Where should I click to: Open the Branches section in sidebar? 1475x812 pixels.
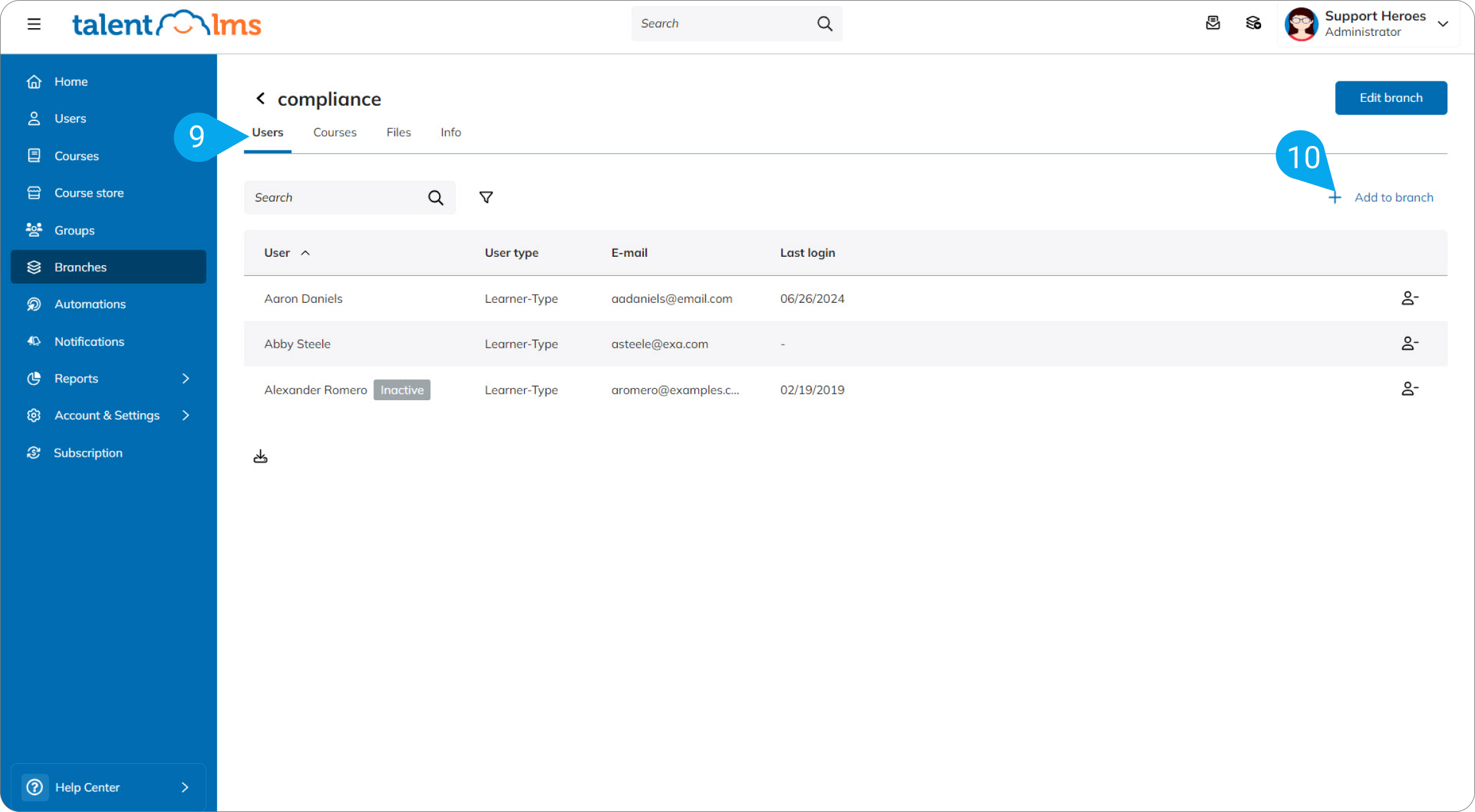80,267
